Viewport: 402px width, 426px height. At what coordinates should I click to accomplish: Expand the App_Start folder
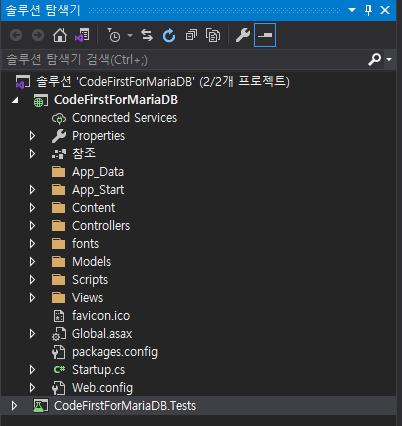click(32, 190)
